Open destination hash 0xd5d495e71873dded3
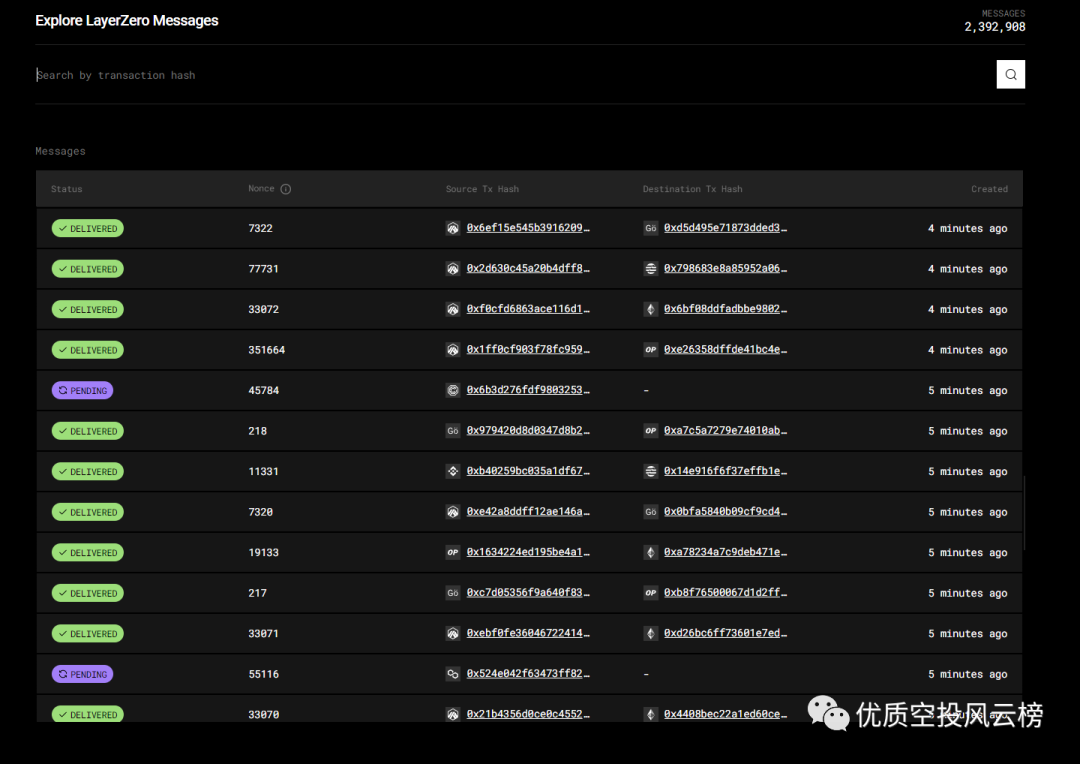 [725, 228]
